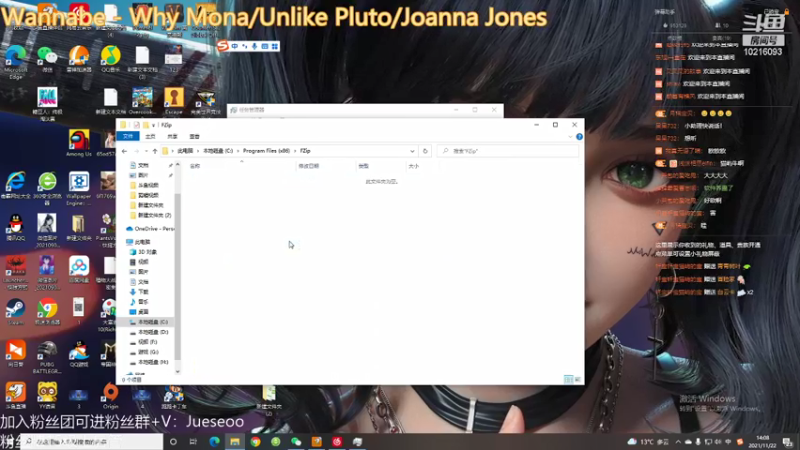Switch to the 查看 ribbon tab

tap(194, 137)
